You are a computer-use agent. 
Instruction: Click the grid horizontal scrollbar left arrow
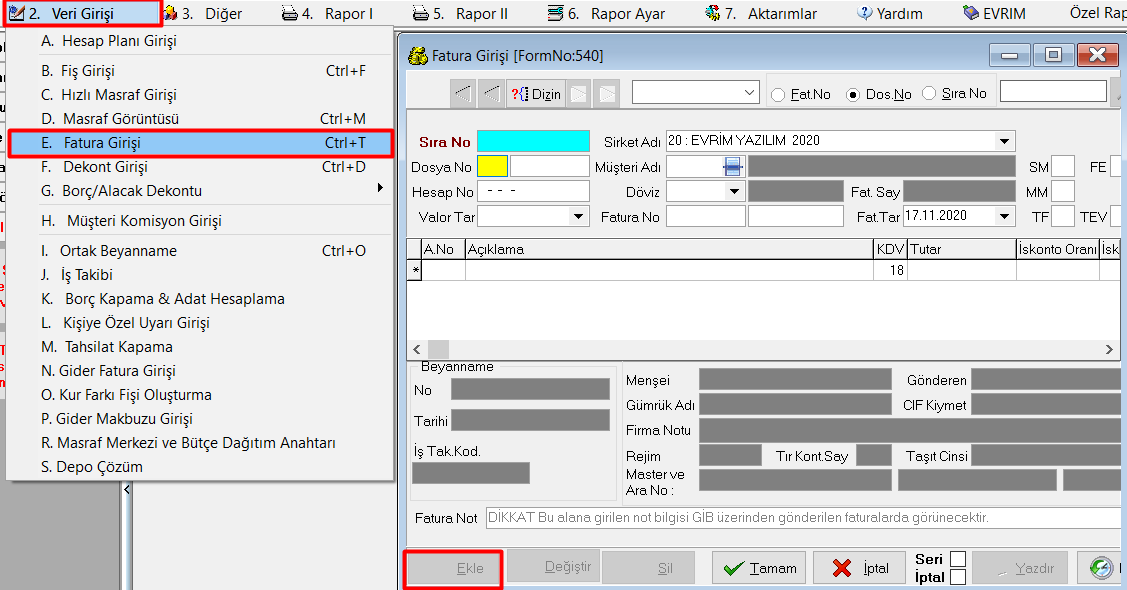(417, 349)
